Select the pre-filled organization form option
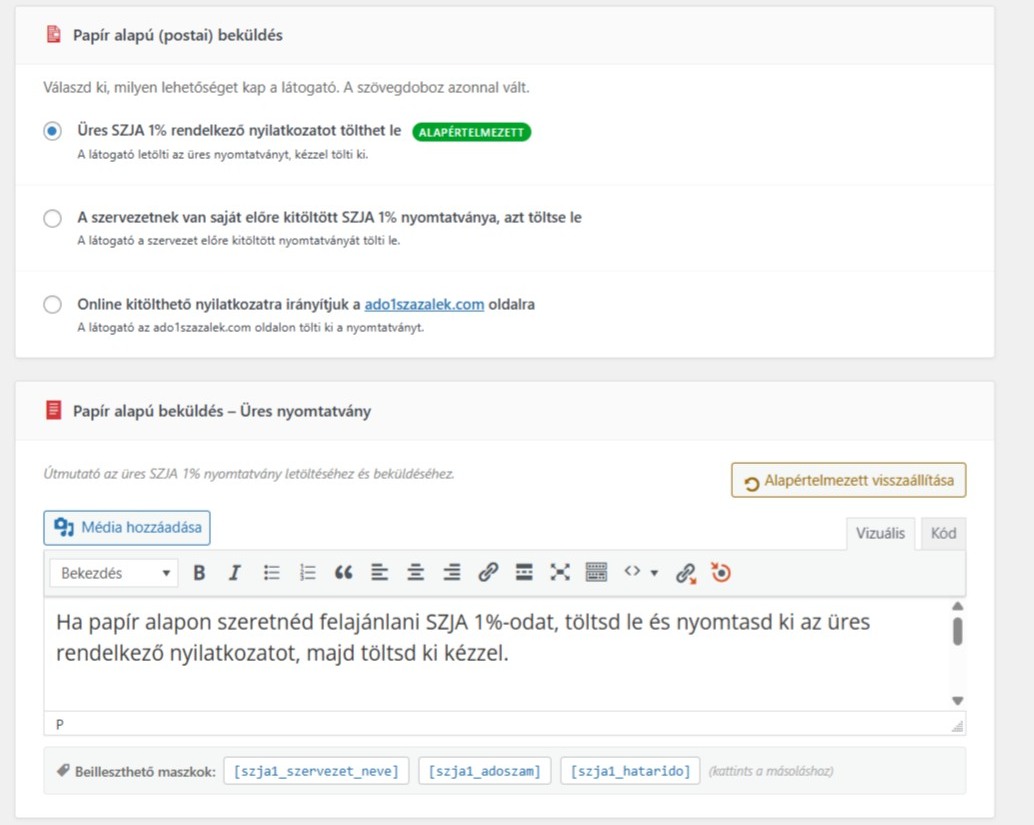Screen dimensions: 1034x825 tap(52, 218)
